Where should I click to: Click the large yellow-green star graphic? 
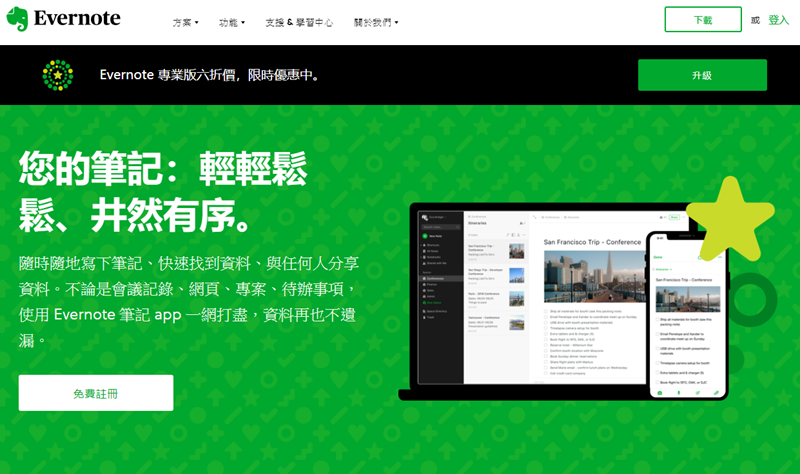click(x=729, y=220)
